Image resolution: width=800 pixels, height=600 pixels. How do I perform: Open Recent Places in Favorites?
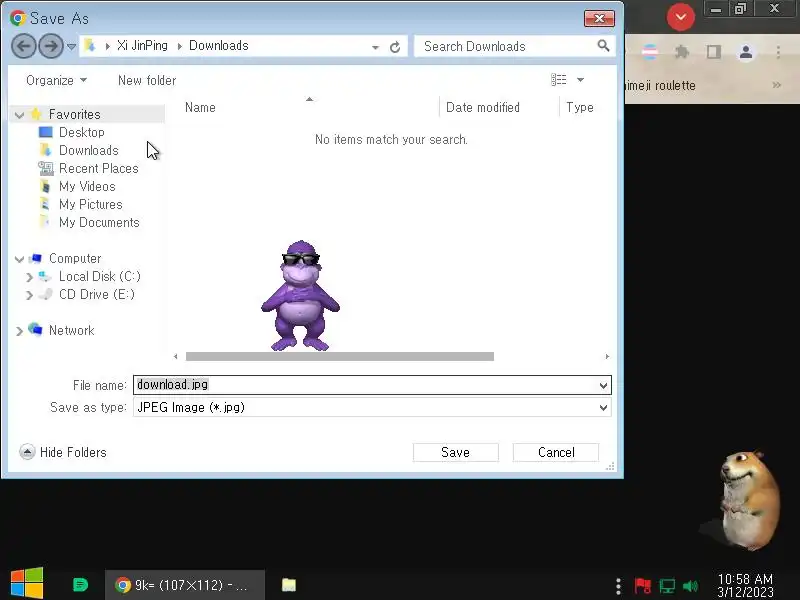pos(98,168)
